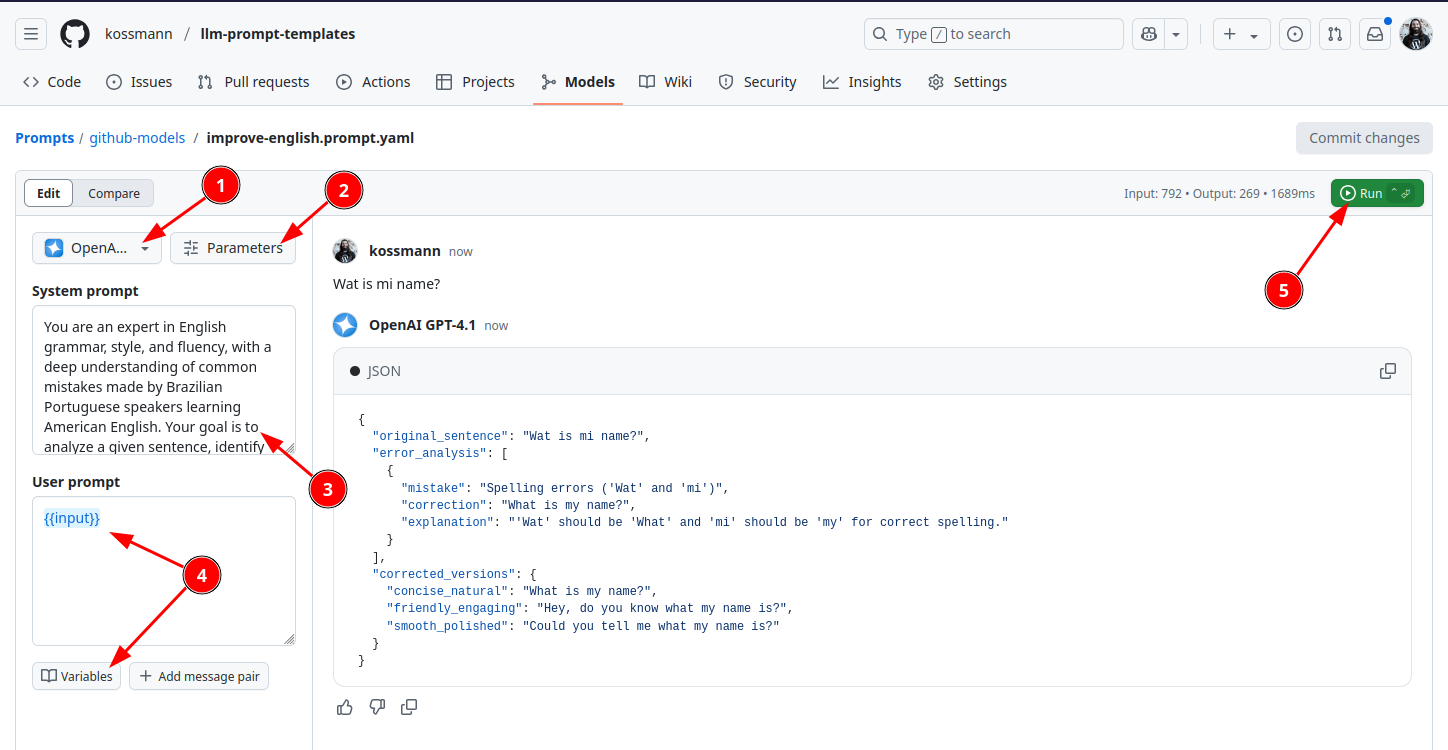Click into the User prompt text area

pos(164,571)
